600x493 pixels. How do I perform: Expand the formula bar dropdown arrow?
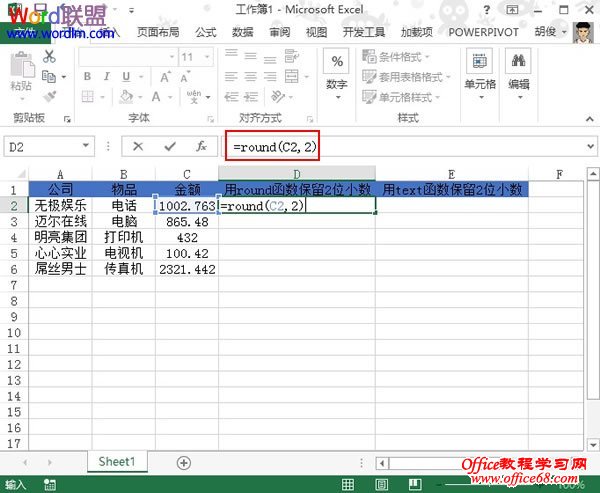click(x=589, y=146)
